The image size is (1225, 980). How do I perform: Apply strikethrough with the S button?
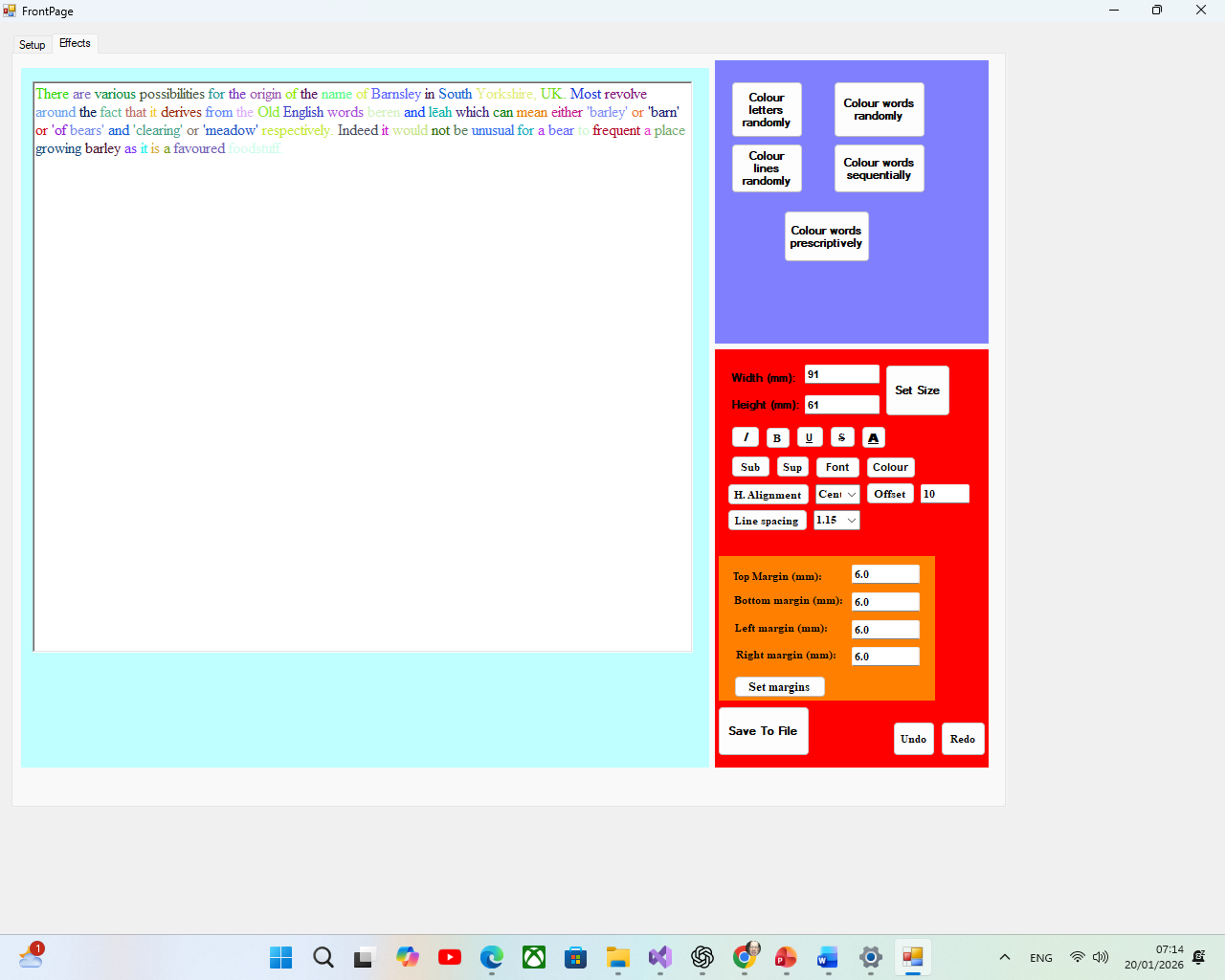pyautogui.click(x=842, y=437)
